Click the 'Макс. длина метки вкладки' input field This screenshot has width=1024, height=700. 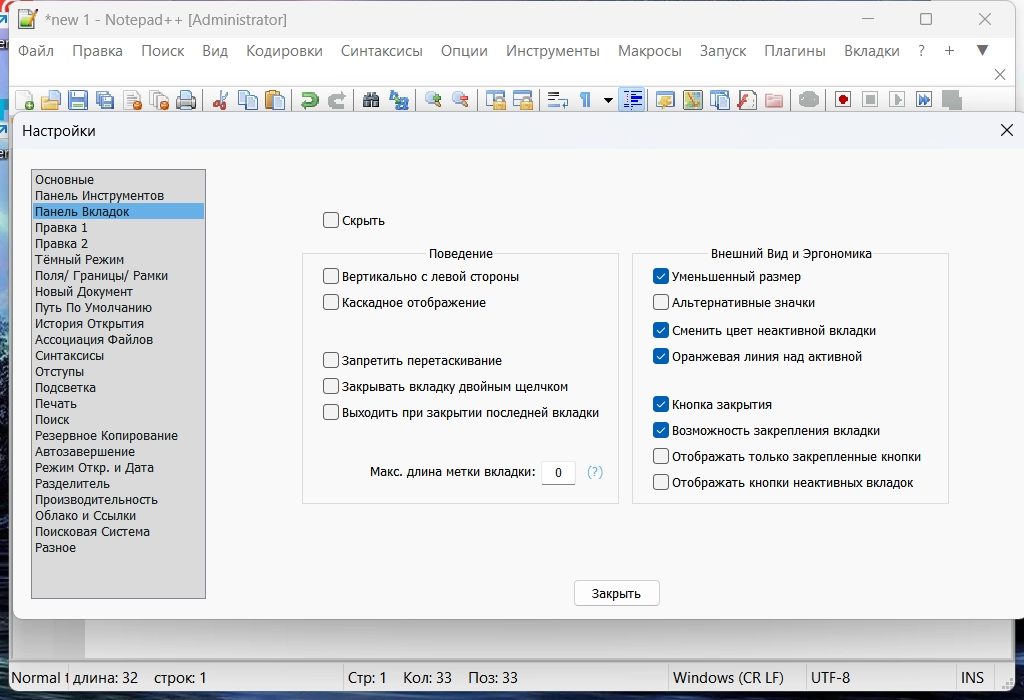(558, 472)
